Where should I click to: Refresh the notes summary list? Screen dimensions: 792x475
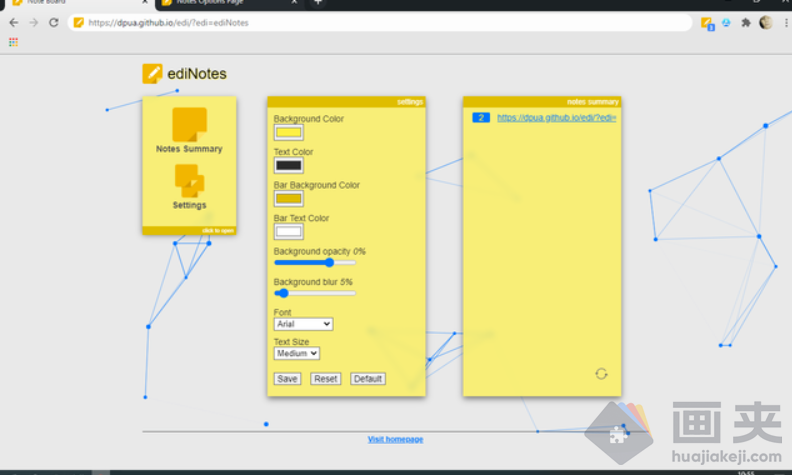[x=601, y=374]
